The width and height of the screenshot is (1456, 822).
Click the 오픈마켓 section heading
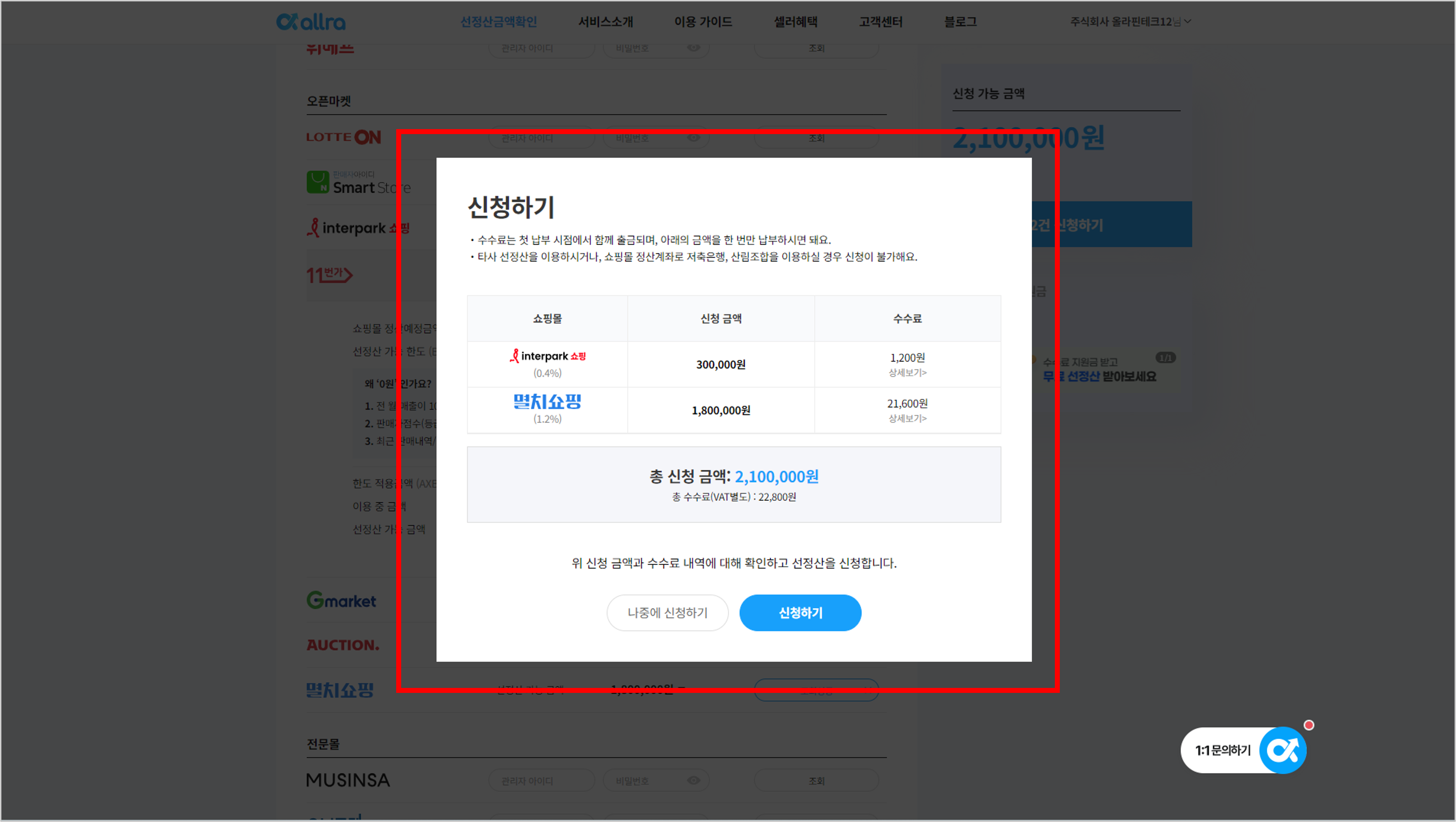[x=328, y=101]
